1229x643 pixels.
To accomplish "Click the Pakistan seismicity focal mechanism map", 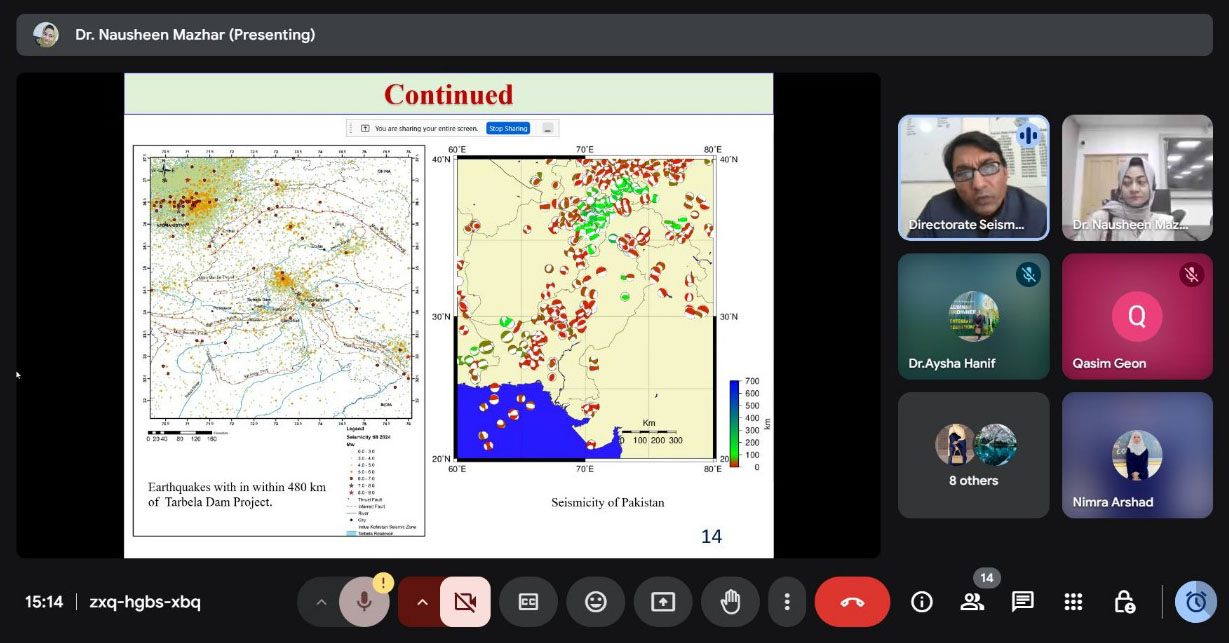I will click(587, 308).
